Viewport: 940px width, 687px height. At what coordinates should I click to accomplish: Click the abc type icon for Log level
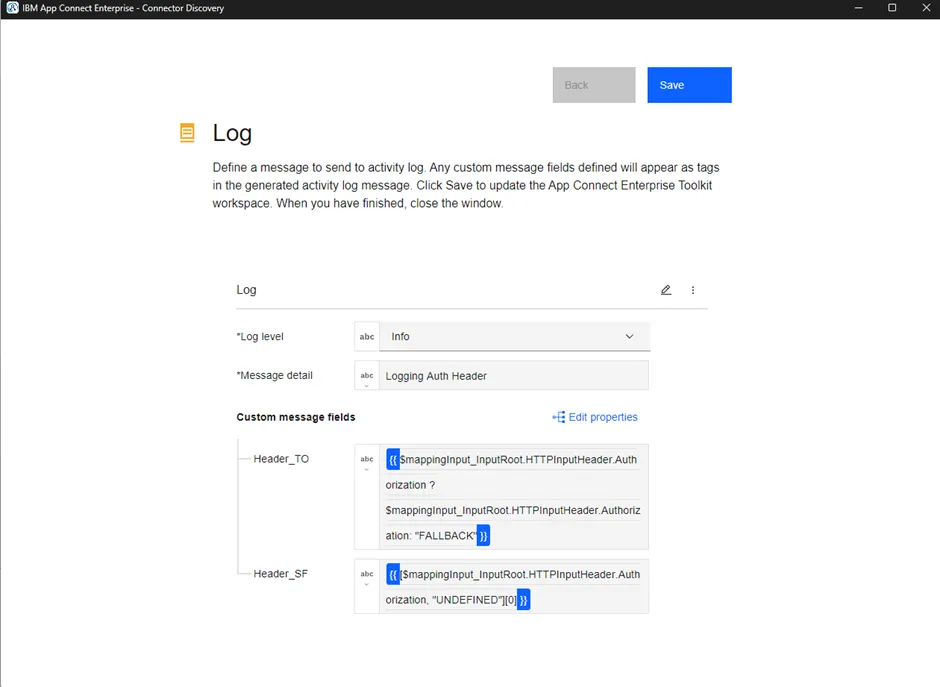coord(367,337)
